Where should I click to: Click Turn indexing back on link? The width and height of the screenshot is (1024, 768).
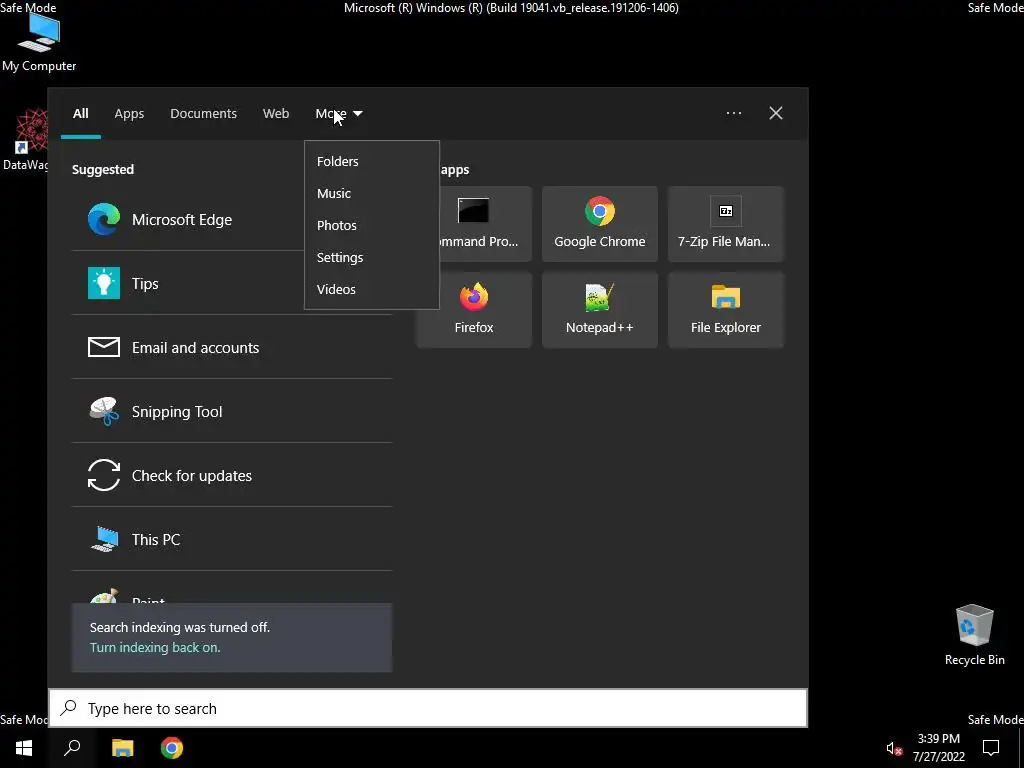(155, 647)
